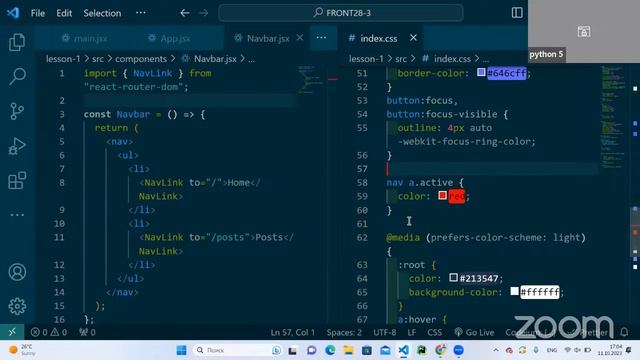Click components in the breadcrumb
The height and width of the screenshot is (360, 640).
(x=141, y=59)
